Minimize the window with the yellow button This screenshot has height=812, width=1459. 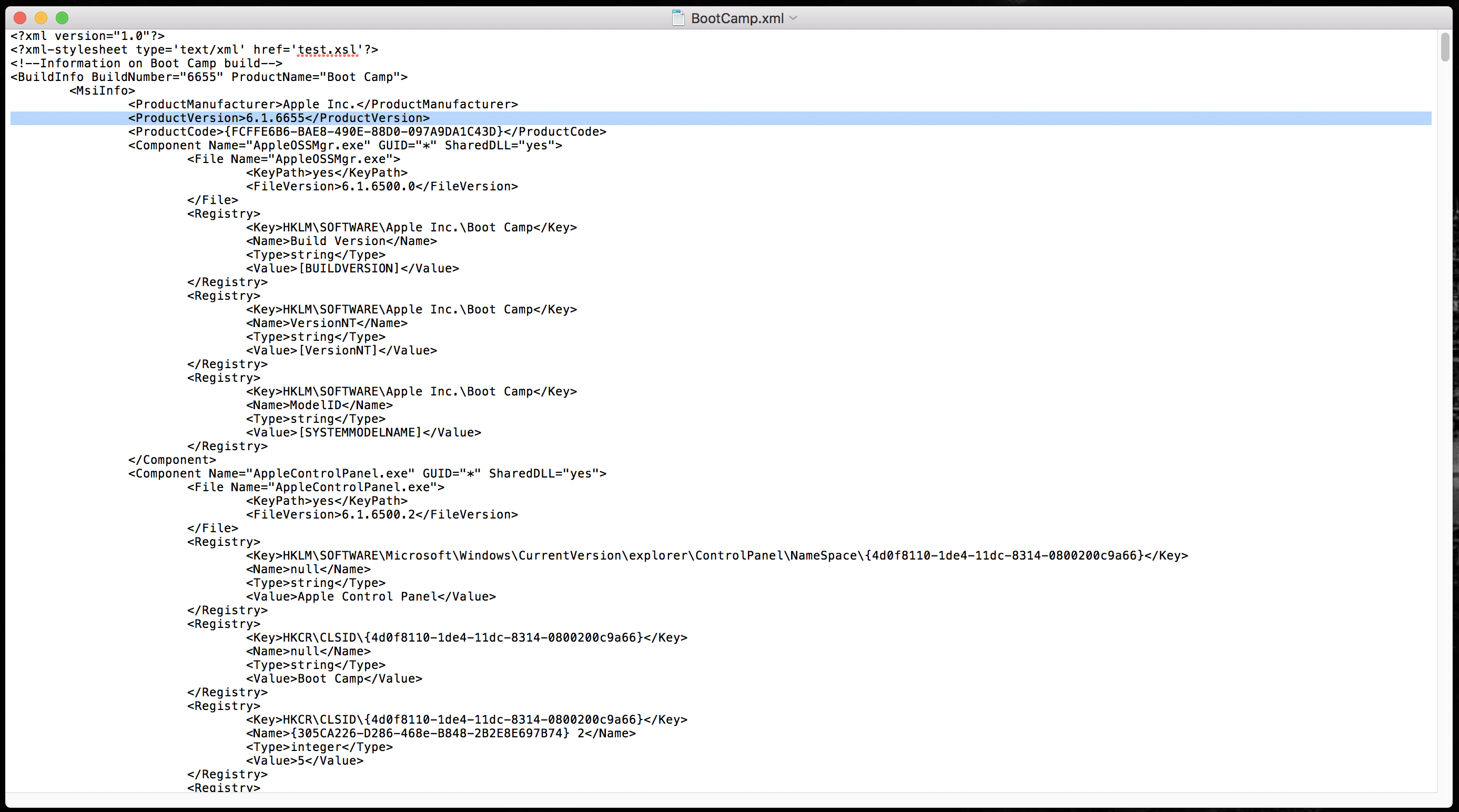(x=41, y=18)
